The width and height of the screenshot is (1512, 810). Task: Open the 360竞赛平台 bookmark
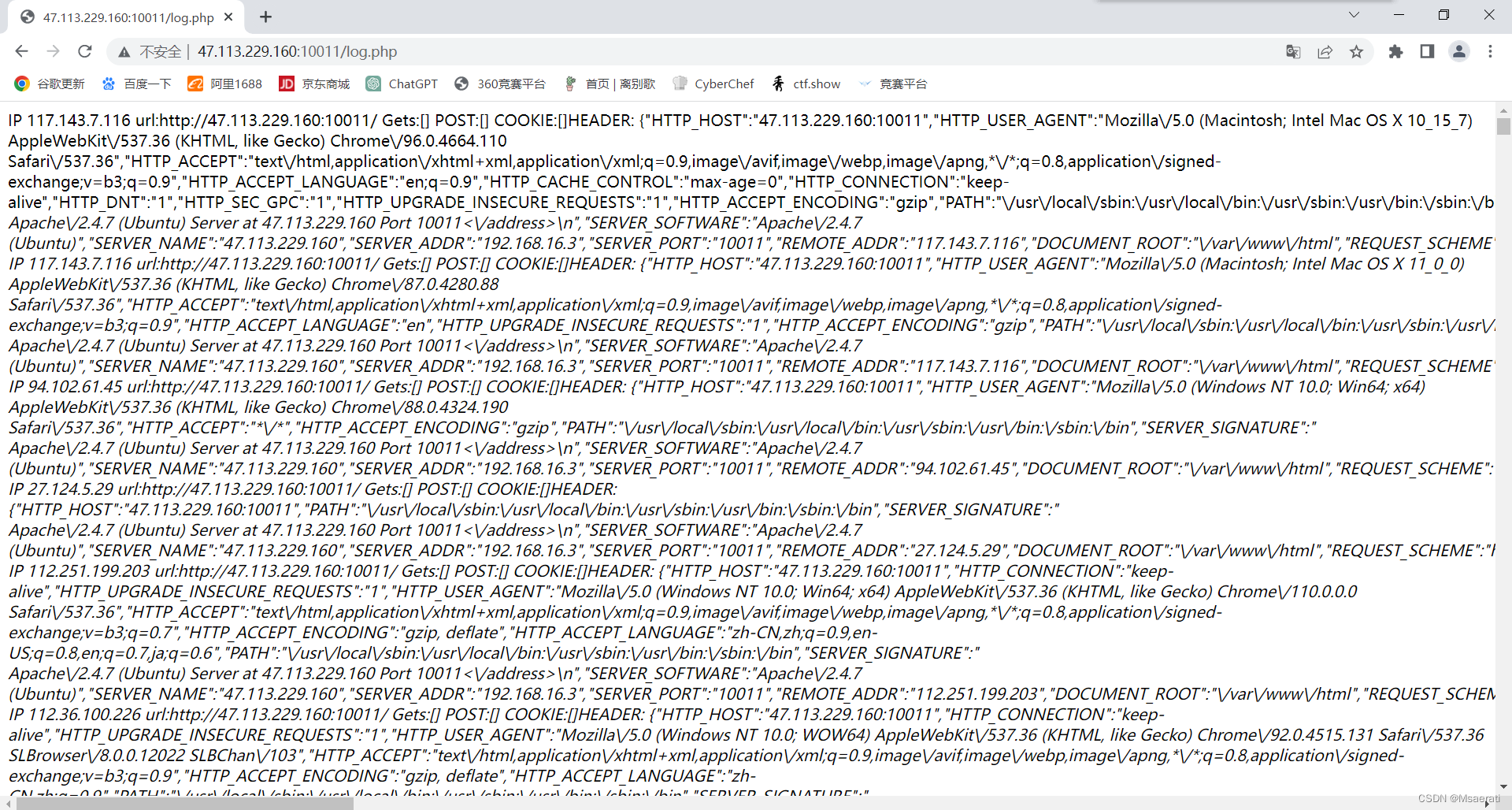point(500,84)
